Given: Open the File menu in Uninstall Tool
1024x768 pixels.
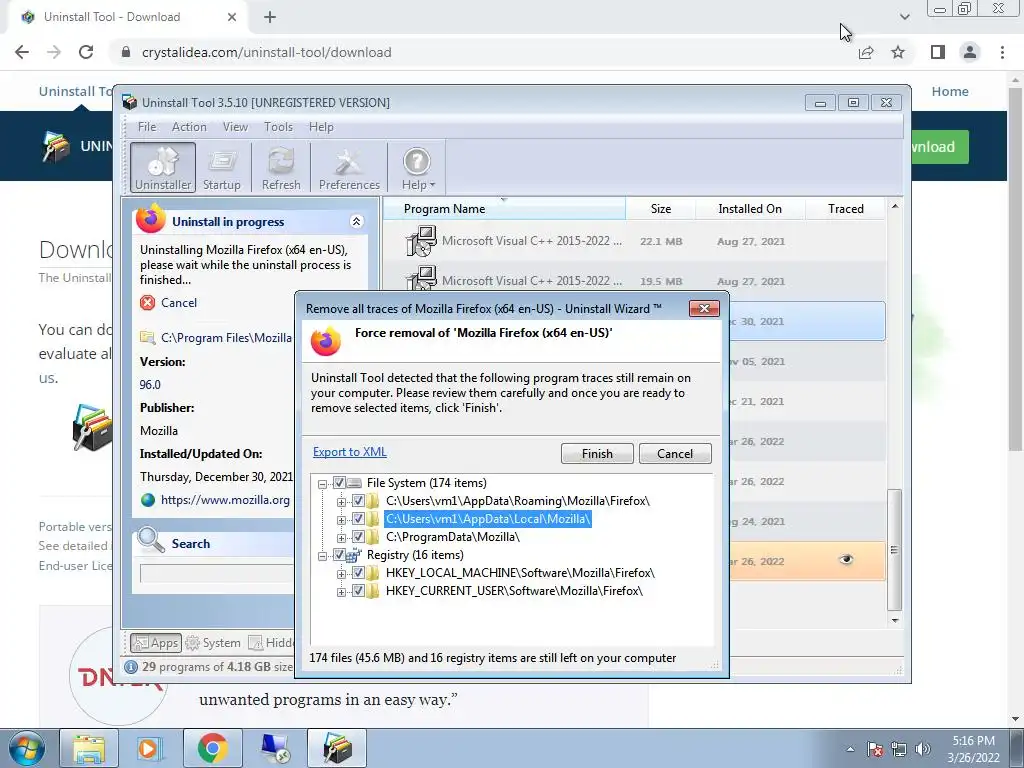Looking at the screenshot, I should tap(146, 127).
